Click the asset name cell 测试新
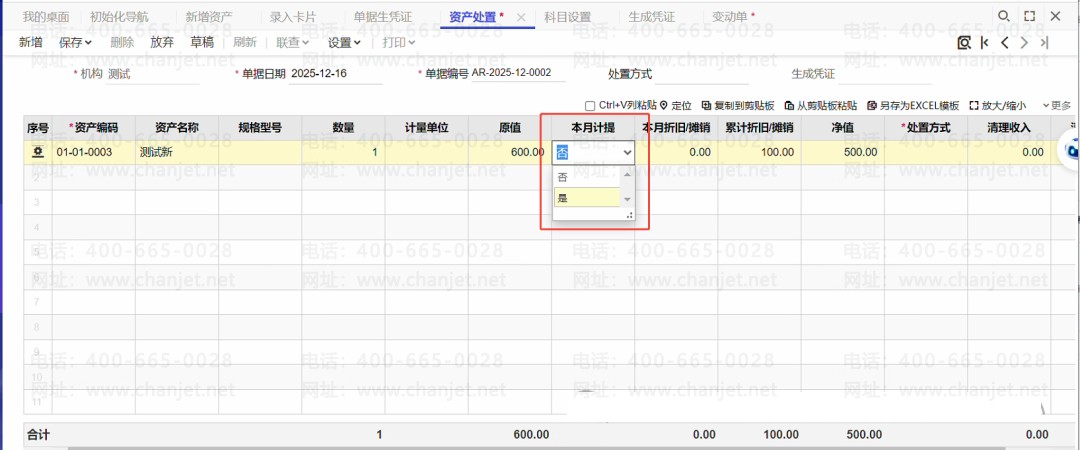The width and height of the screenshot is (1080, 450). coord(177,152)
